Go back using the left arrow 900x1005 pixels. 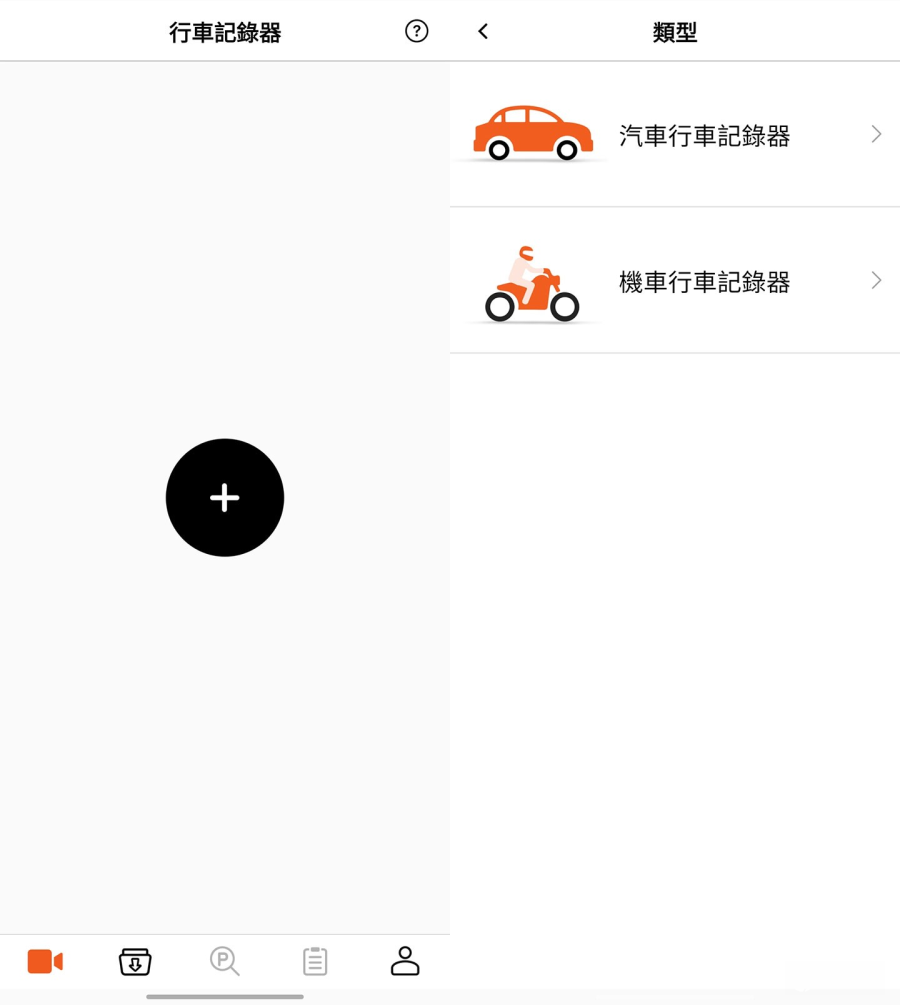[x=483, y=31]
